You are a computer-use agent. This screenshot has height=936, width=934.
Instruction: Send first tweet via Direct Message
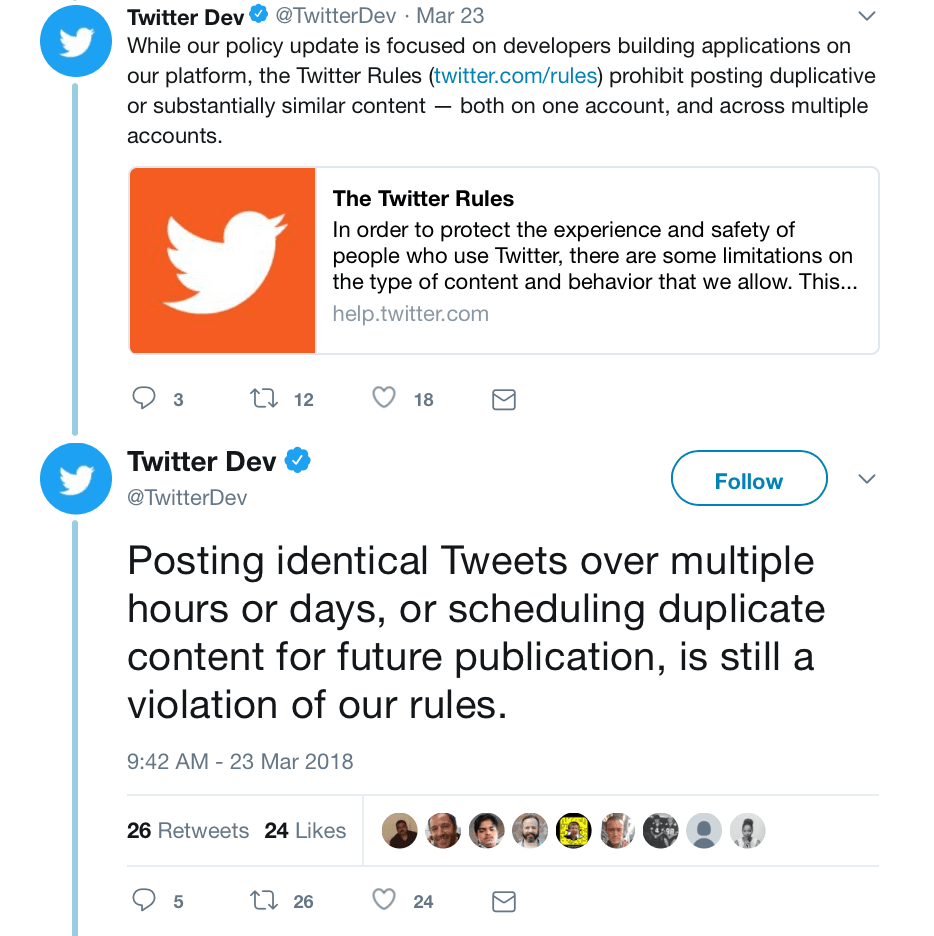coord(504,400)
